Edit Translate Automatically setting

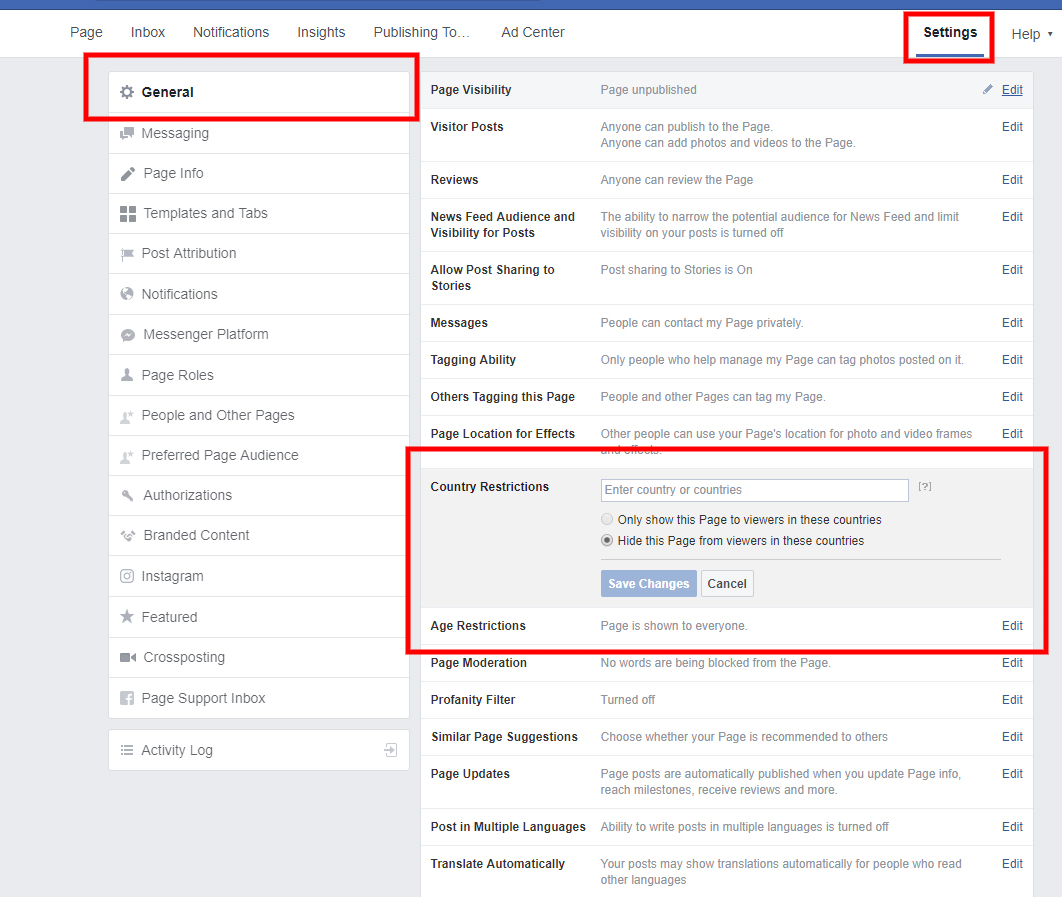coord(1012,864)
